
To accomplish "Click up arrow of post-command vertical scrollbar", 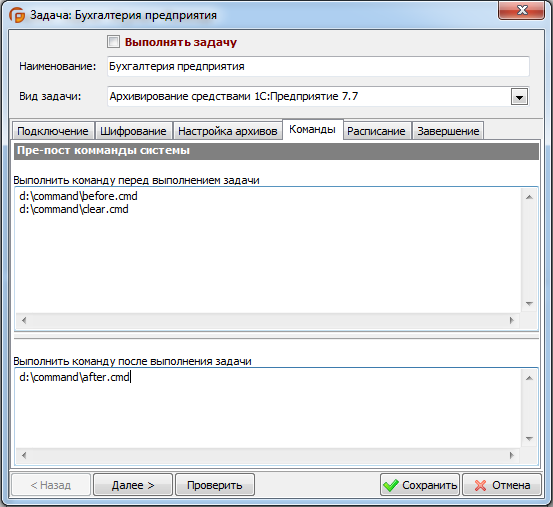I will pyautogui.click(x=529, y=378).
